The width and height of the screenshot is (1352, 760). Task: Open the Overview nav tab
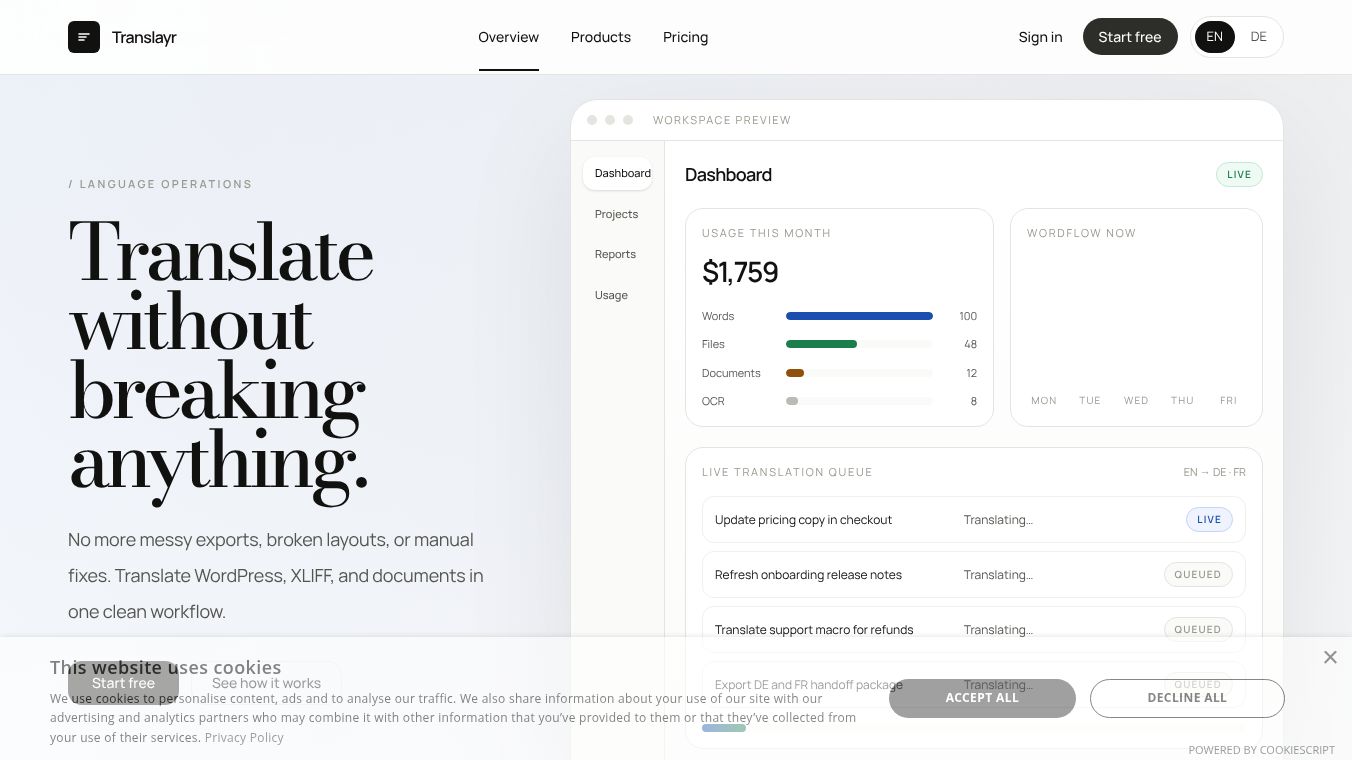508,37
